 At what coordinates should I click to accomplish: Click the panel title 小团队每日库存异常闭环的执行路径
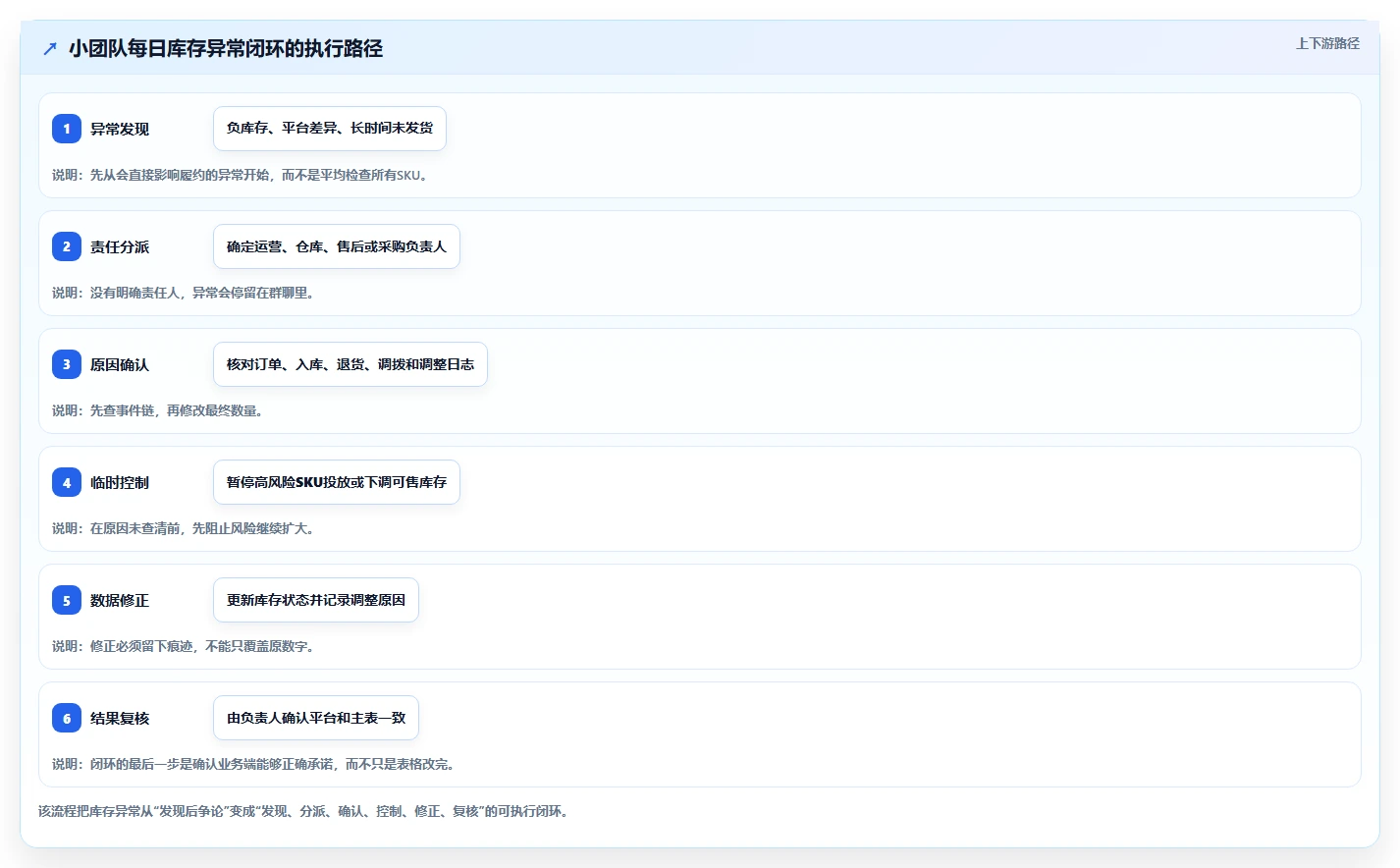[226, 48]
